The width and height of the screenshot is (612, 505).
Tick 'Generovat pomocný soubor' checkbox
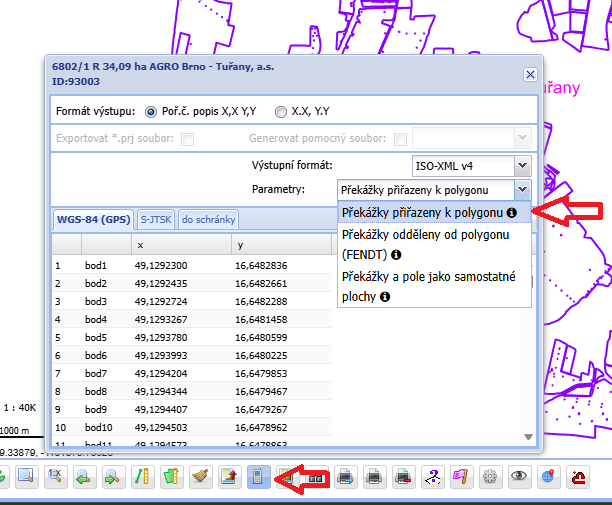[x=400, y=139]
